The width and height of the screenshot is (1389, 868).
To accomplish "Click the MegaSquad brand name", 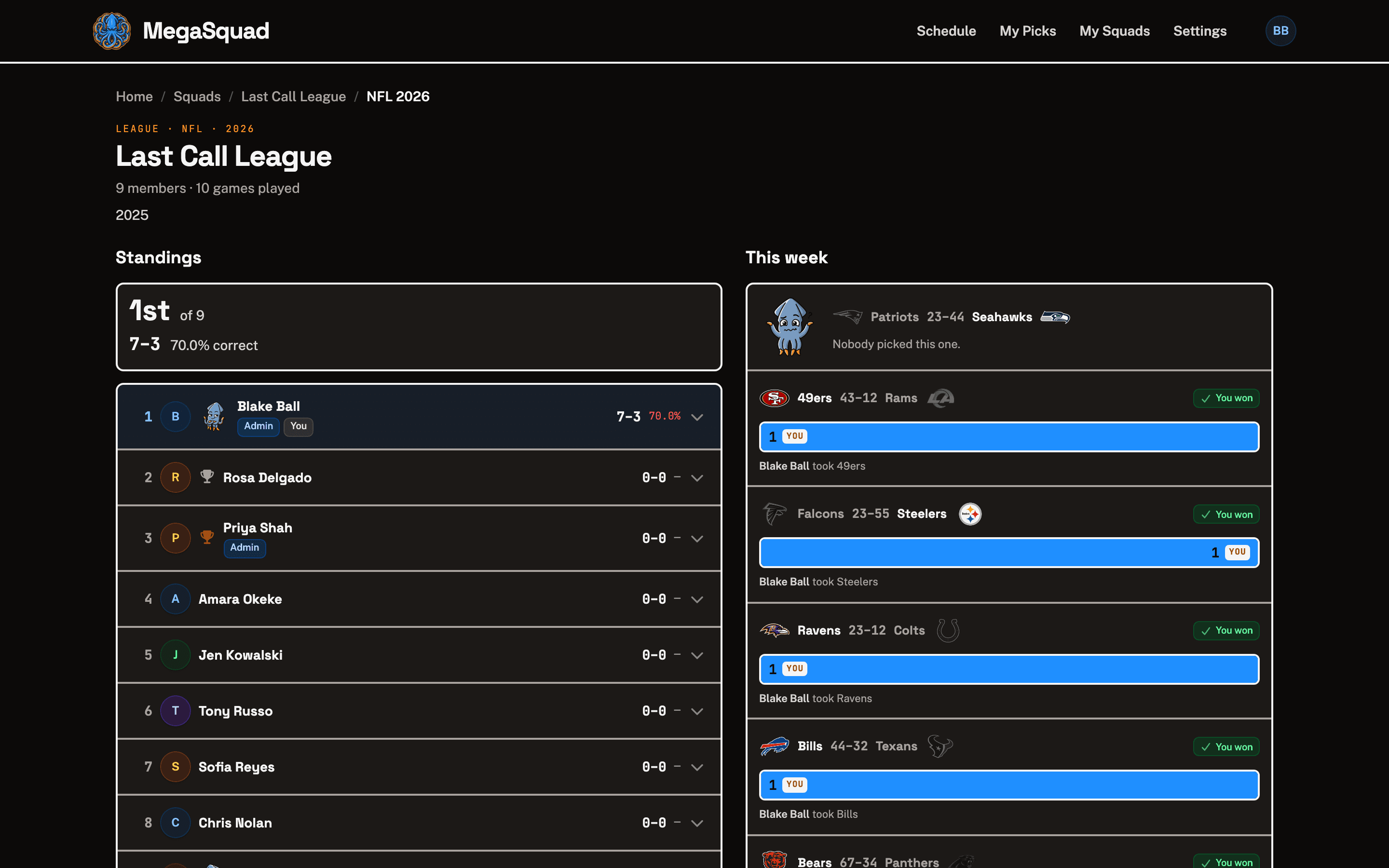I will (x=206, y=31).
